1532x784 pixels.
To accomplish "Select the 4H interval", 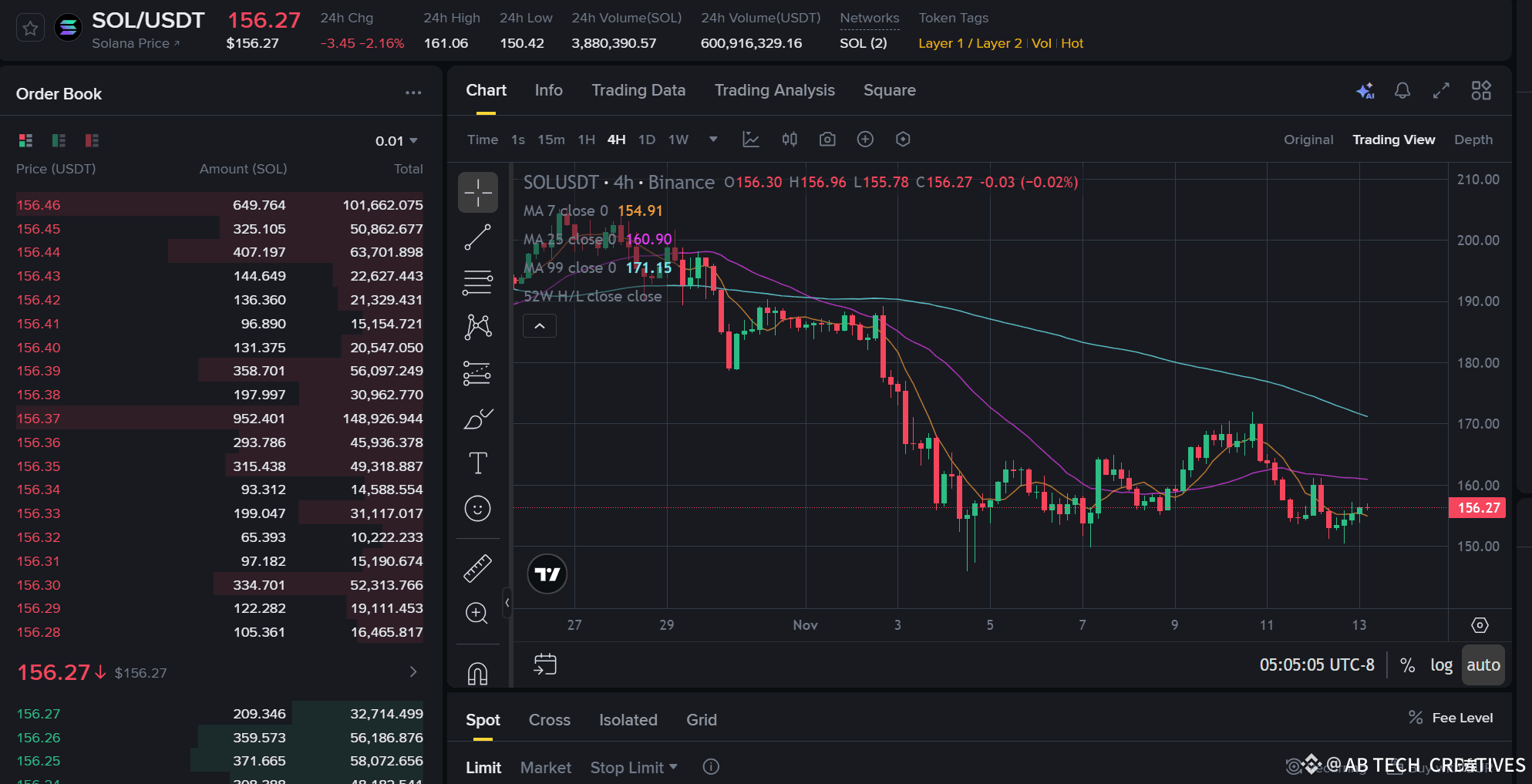I will (617, 140).
